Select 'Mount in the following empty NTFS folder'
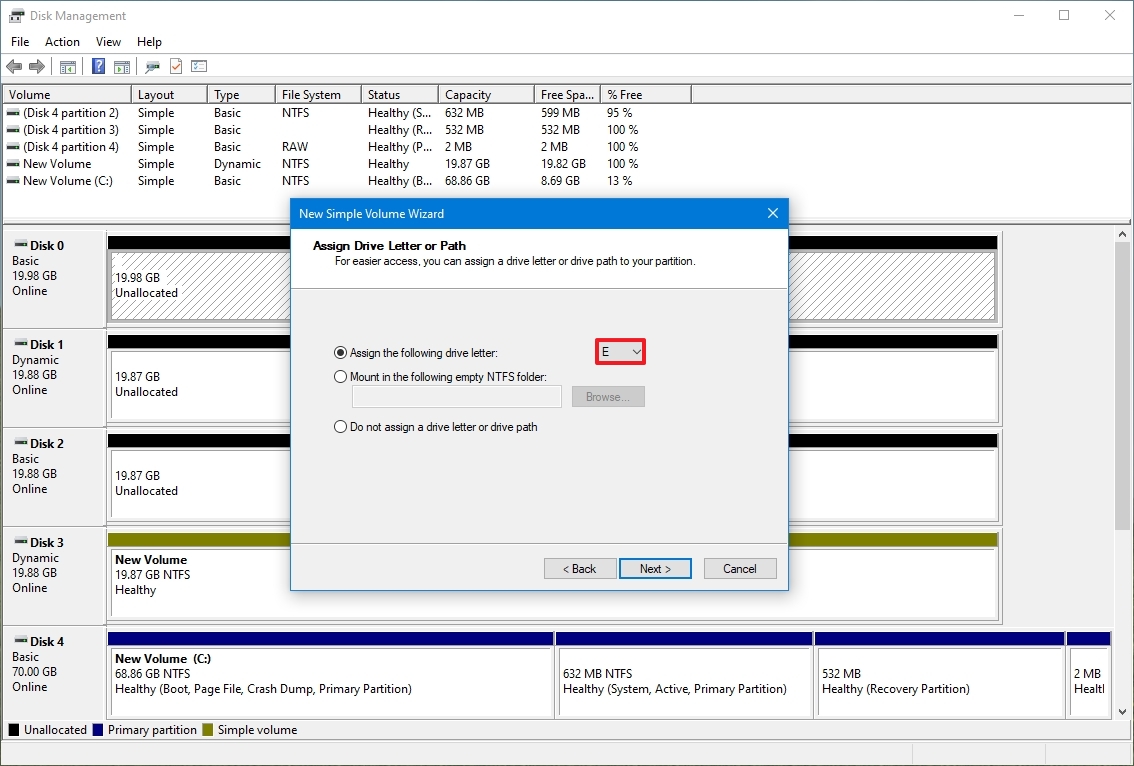This screenshot has width=1134, height=766. pyautogui.click(x=340, y=376)
